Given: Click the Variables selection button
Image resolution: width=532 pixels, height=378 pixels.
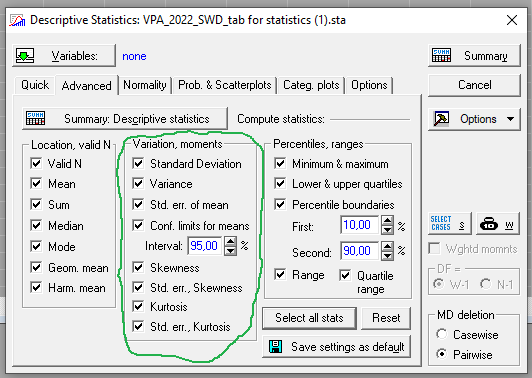Looking at the screenshot, I should (64, 56).
